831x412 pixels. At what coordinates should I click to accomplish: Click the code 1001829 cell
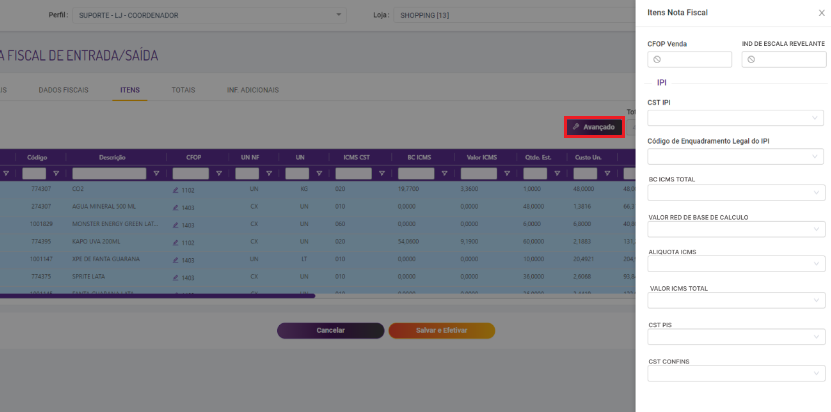[x=40, y=224]
